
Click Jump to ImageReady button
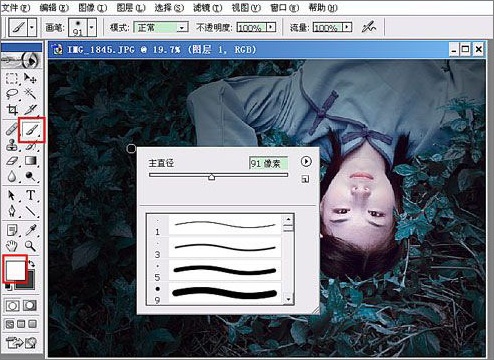[21, 342]
